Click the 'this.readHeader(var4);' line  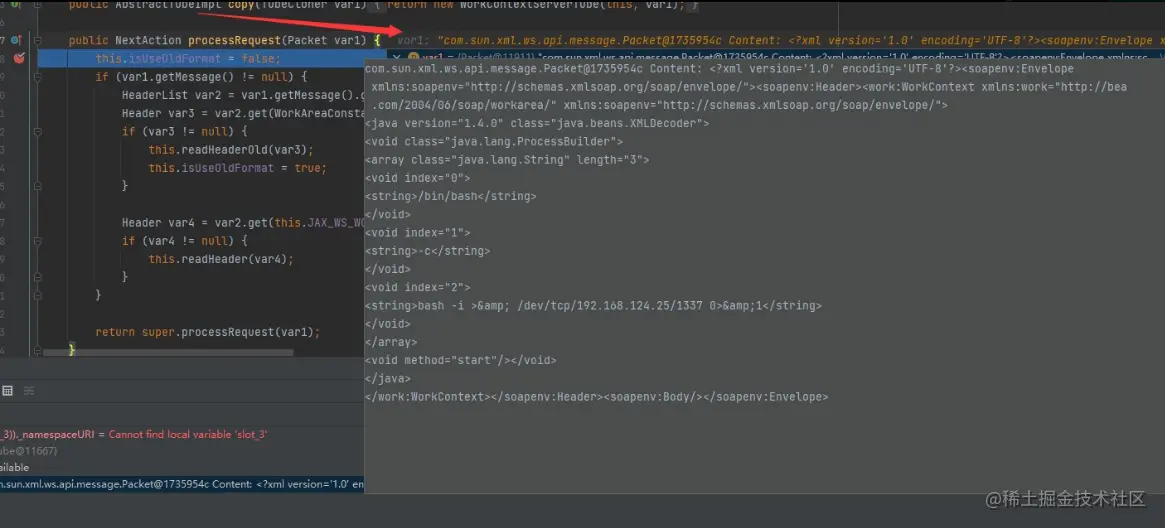221,259
